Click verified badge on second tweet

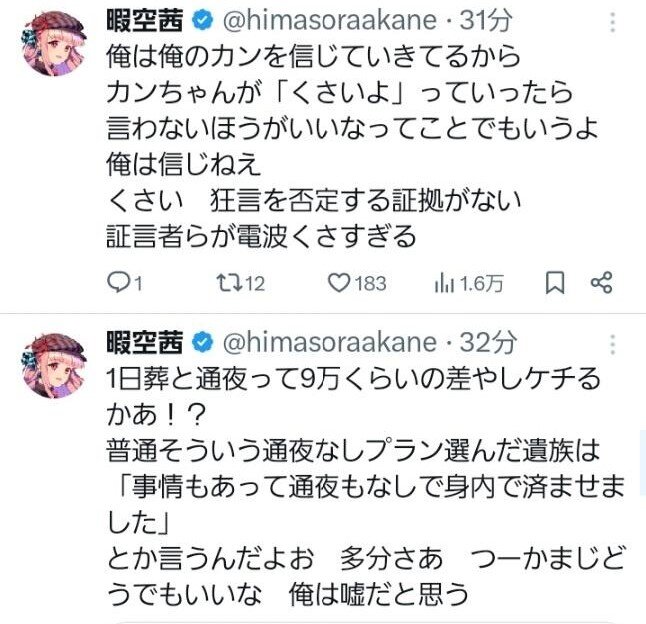[203, 343]
